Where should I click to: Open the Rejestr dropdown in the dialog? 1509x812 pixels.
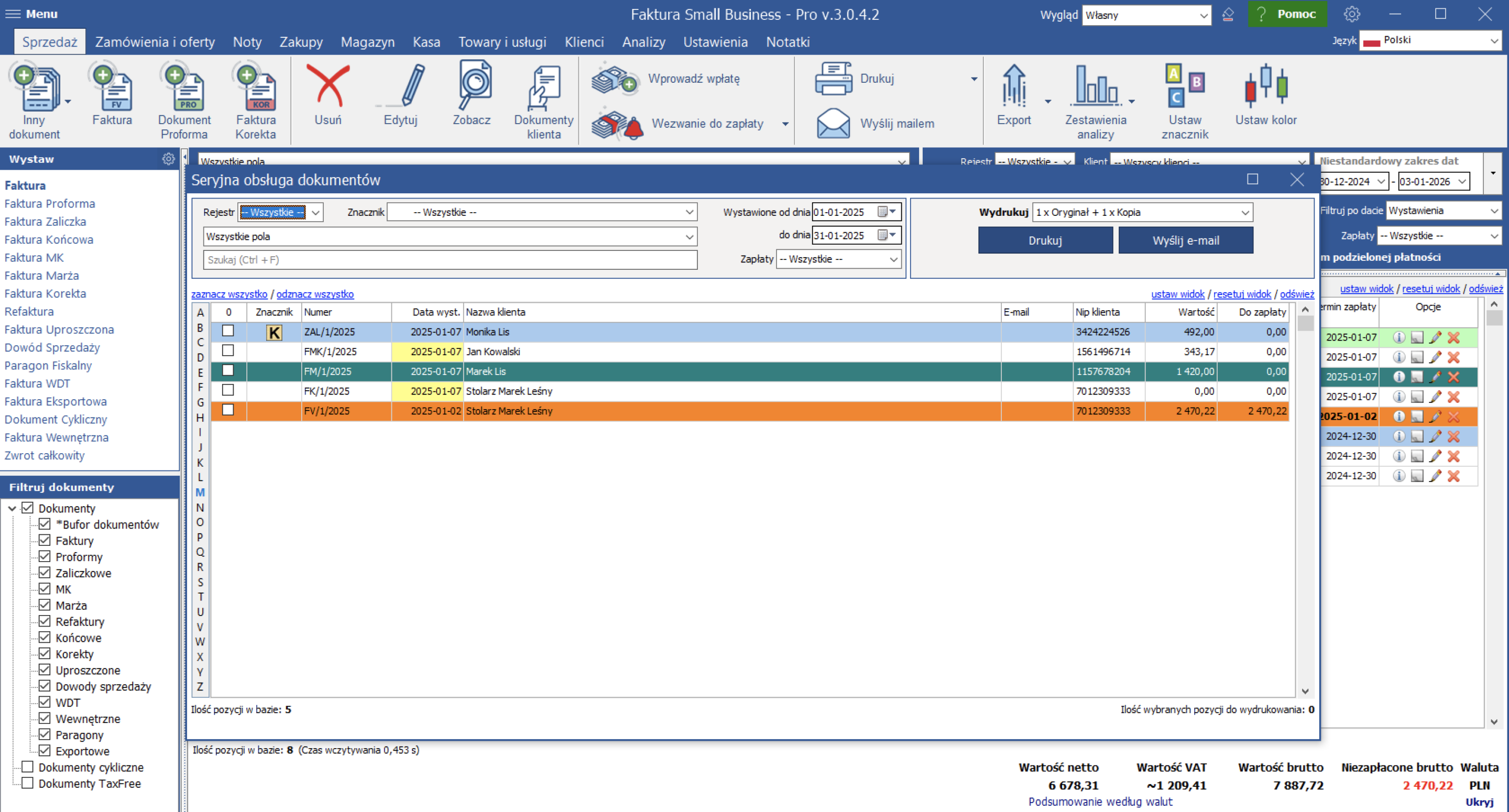coord(280,212)
